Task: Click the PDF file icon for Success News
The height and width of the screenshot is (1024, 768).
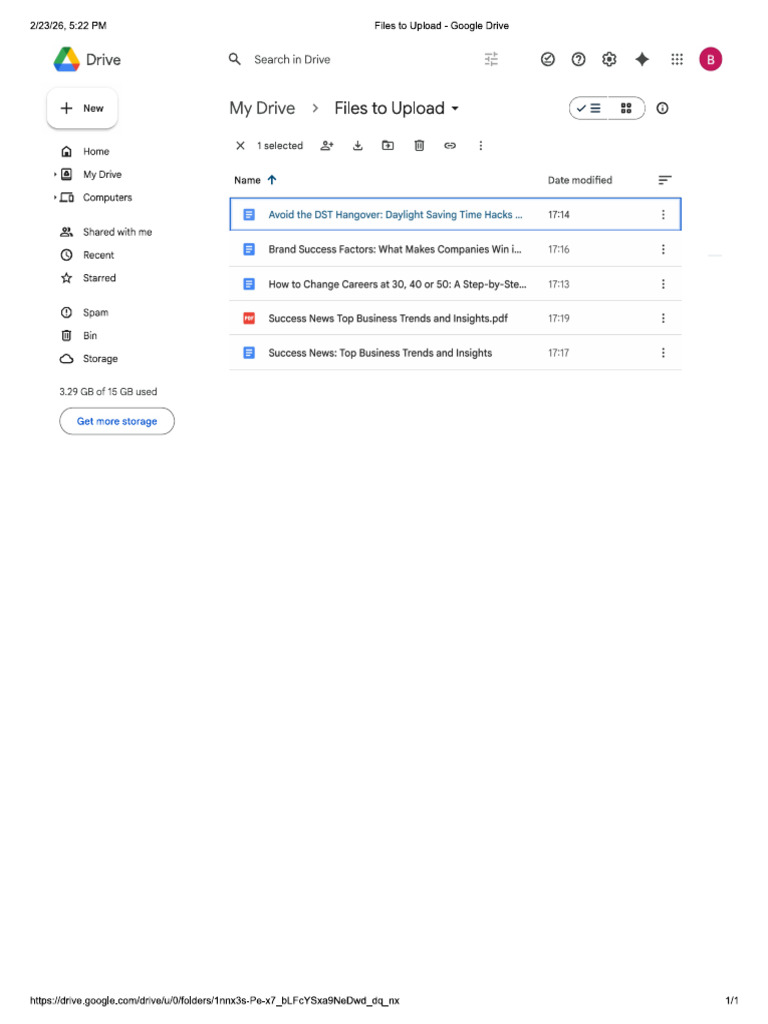Action: tap(249, 318)
